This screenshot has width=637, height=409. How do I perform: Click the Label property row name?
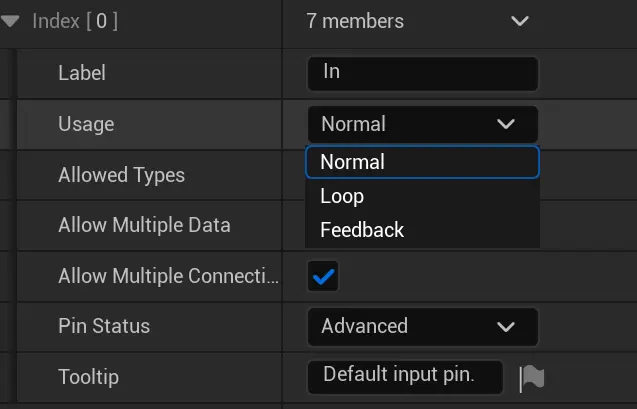[x=82, y=73]
